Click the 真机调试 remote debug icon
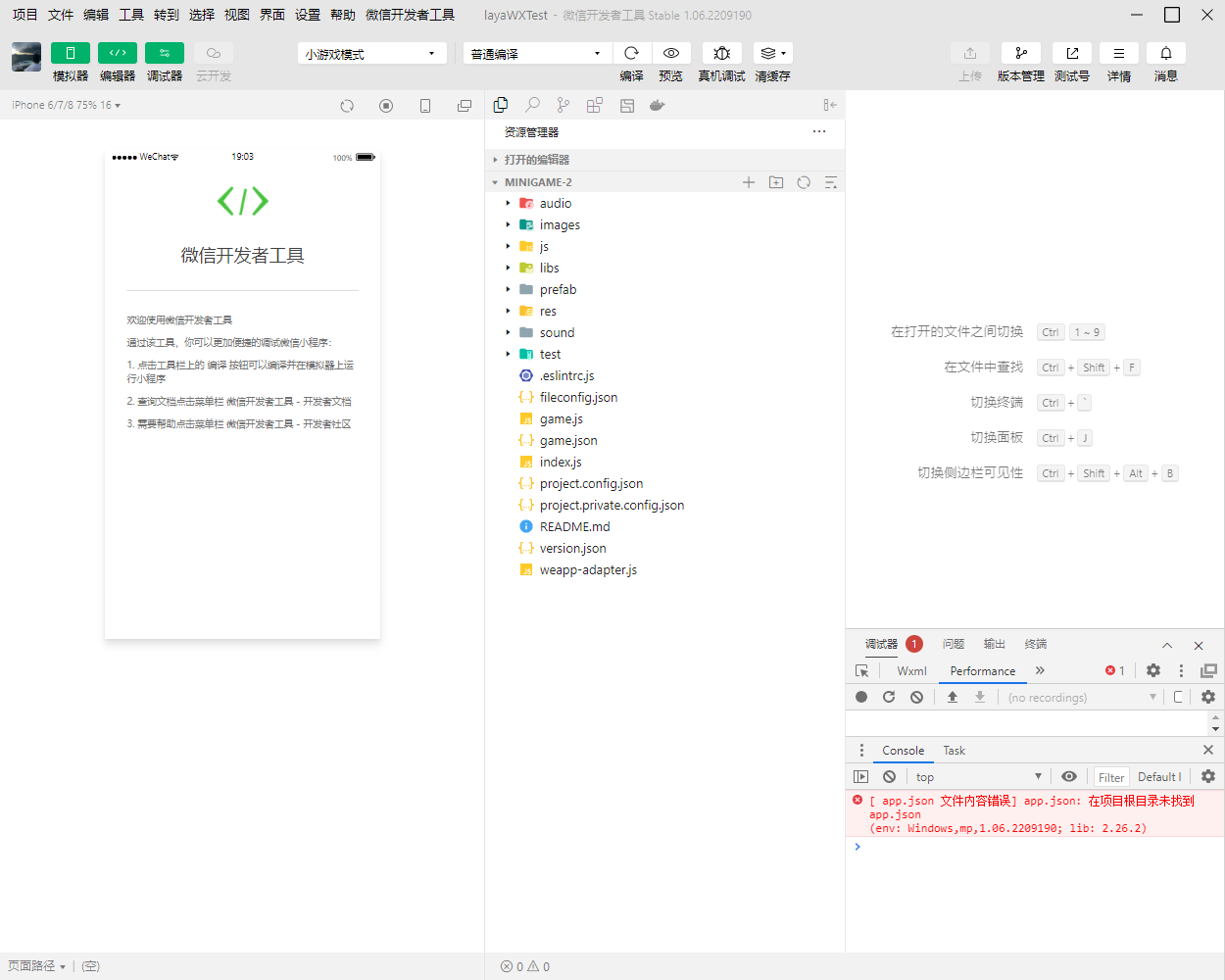The image size is (1225, 980). tap(722, 53)
